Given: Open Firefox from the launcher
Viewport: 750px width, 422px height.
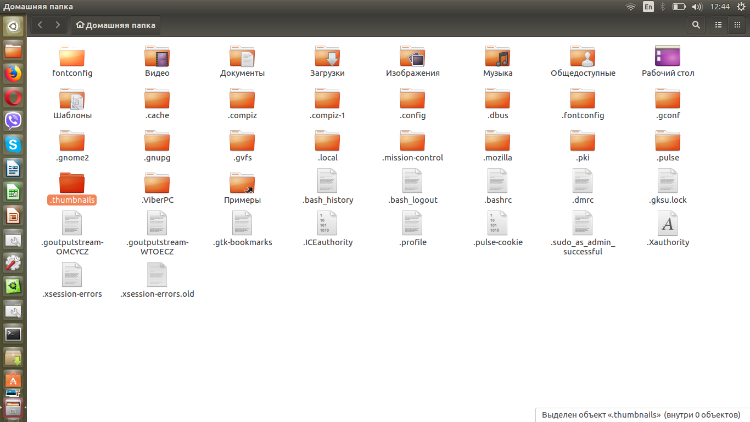Looking at the screenshot, I should [13, 73].
